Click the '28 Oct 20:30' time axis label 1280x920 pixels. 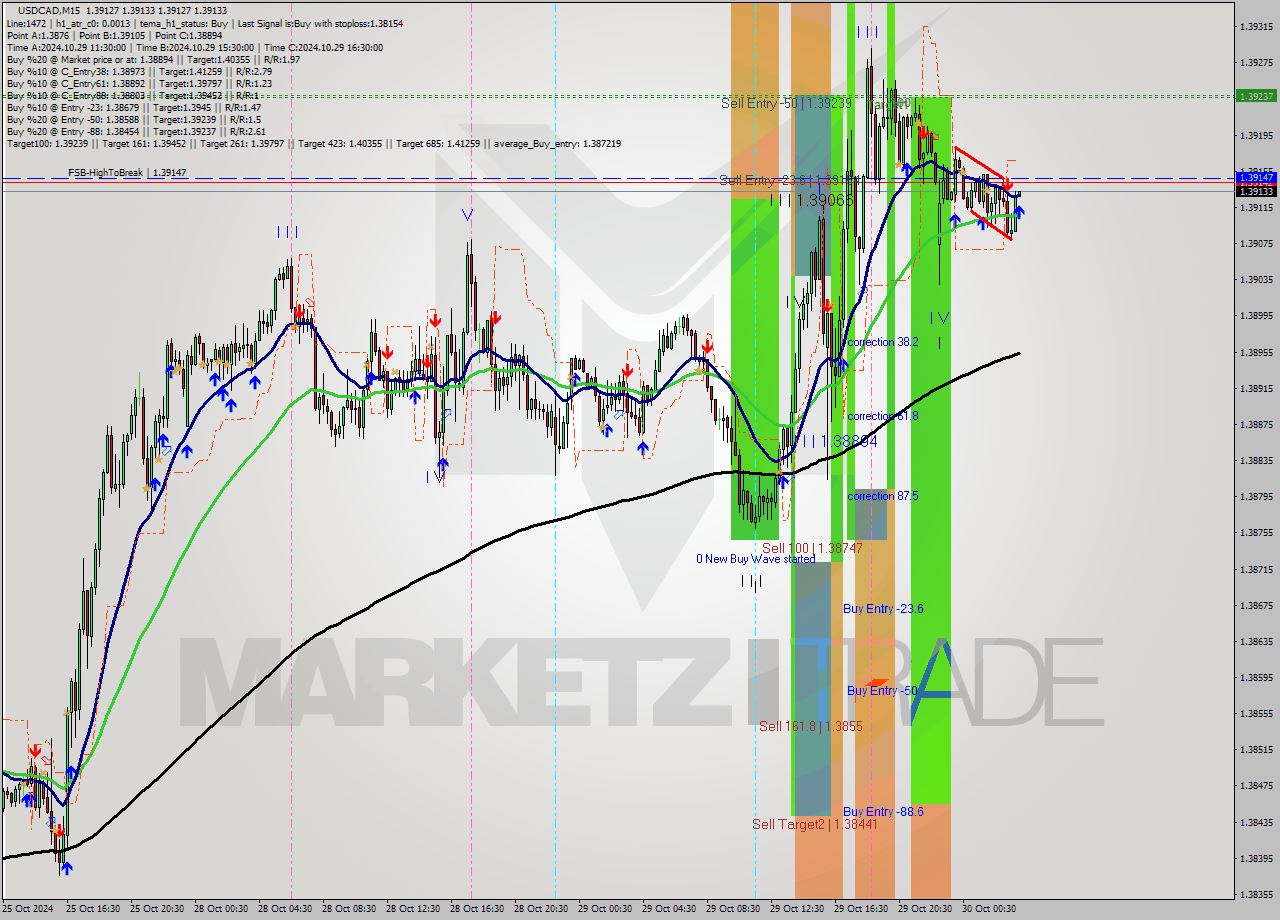point(540,909)
